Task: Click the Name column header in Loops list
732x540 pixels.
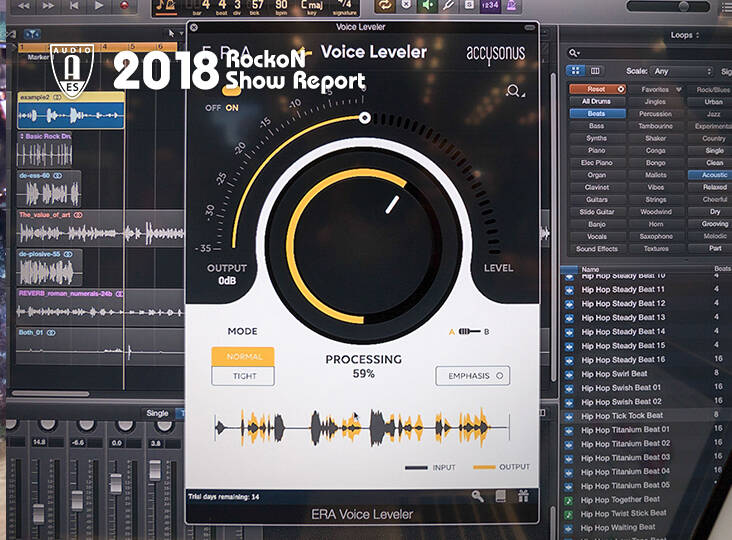Action: pos(590,269)
